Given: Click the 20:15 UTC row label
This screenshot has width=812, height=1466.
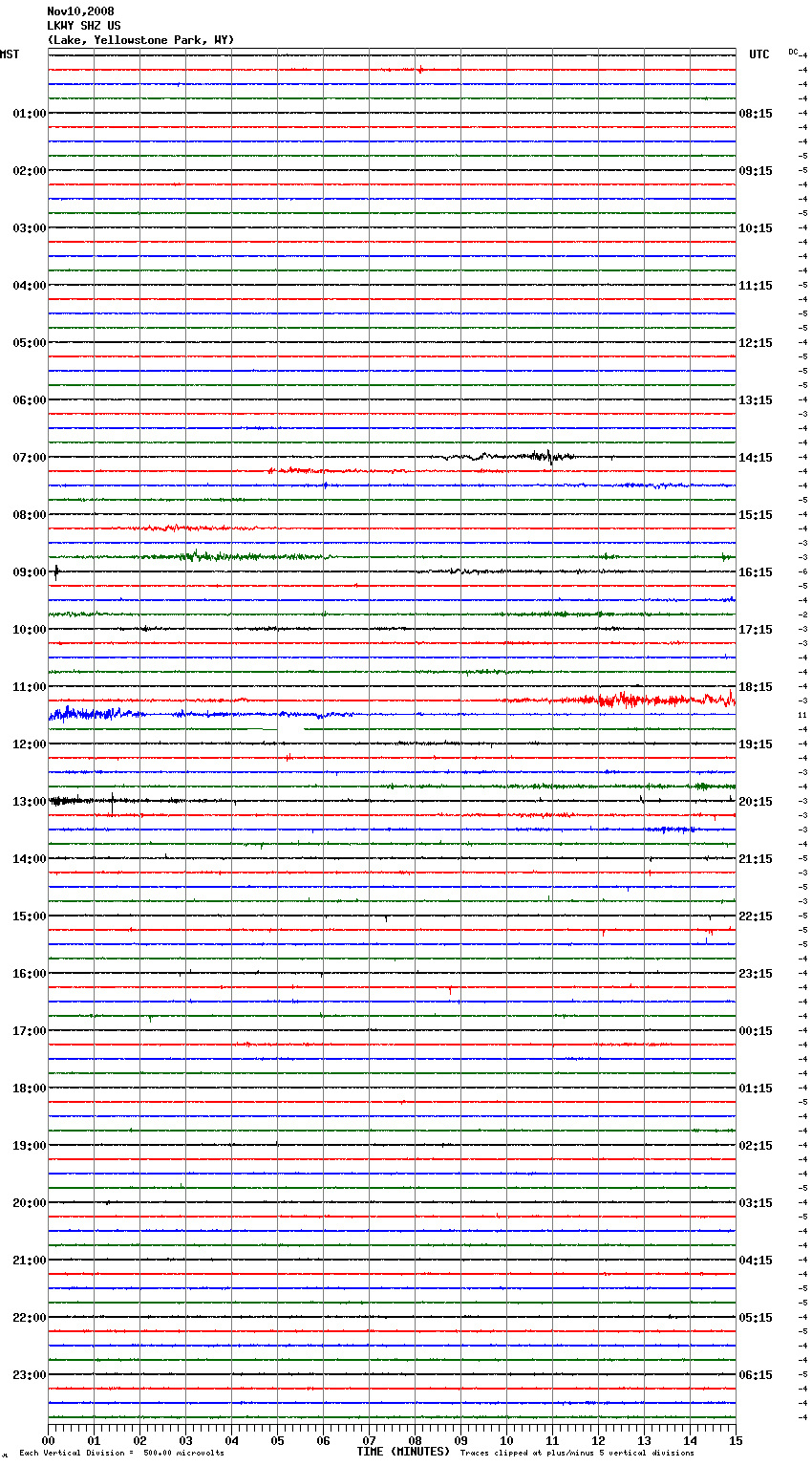Looking at the screenshot, I should [x=756, y=802].
